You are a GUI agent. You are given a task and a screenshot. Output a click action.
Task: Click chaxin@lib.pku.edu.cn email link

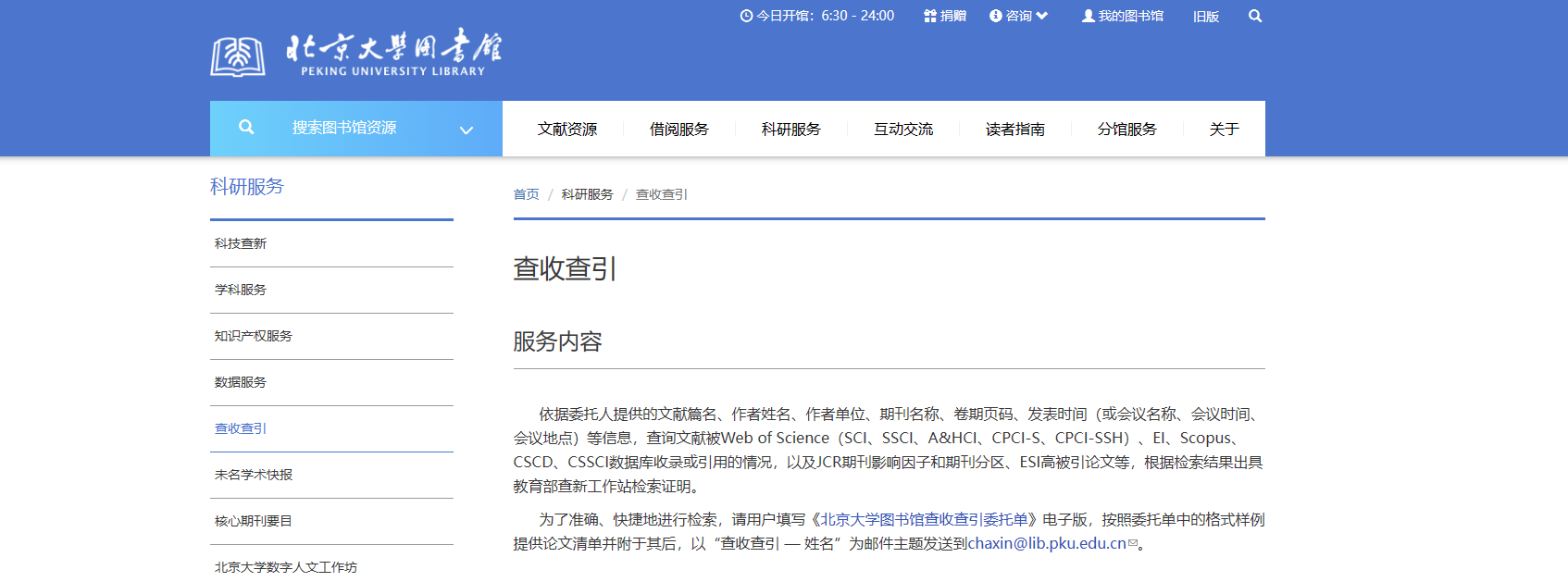[1047, 544]
